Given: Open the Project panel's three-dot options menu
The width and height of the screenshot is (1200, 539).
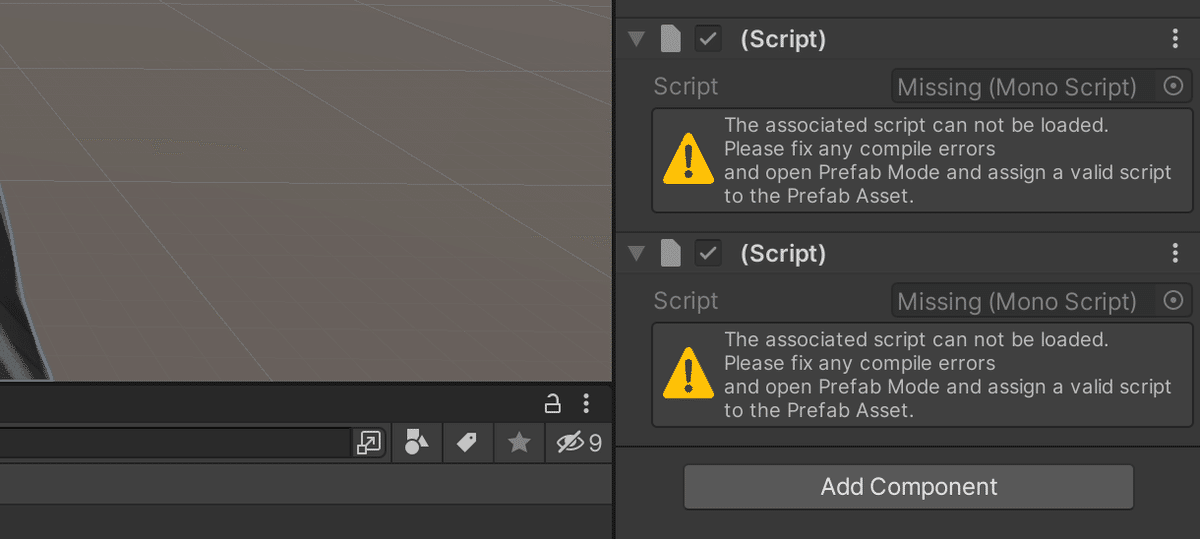Looking at the screenshot, I should [586, 404].
